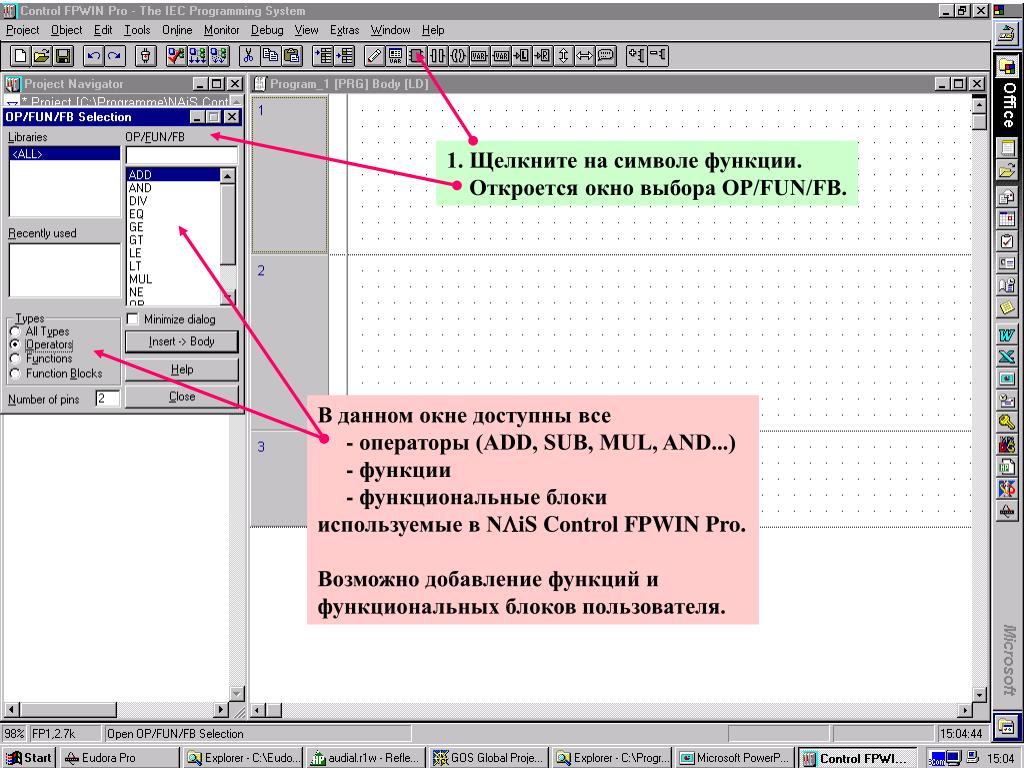1024x768 pixels.
Task: Open the Object menu
Action: point(67,30)
